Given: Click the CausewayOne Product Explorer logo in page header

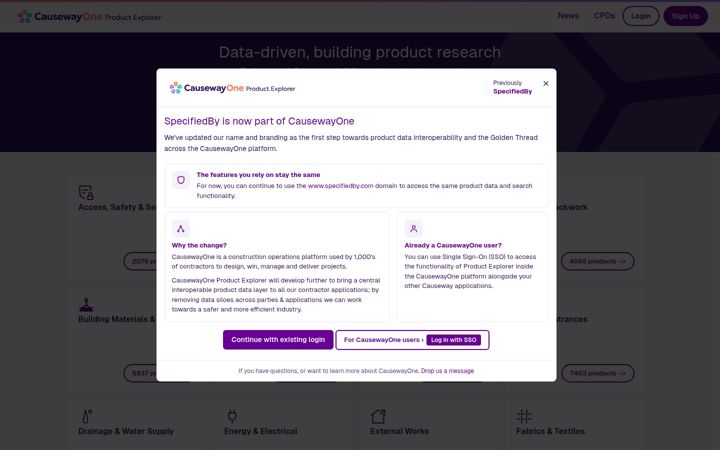Looking at the screenshot, I should [90, 17].
